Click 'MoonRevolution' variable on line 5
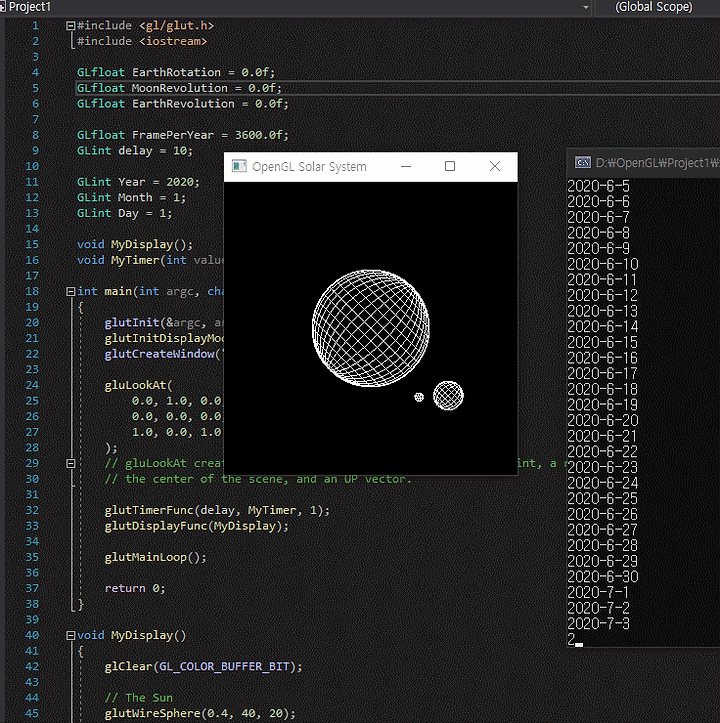The width and height of the screenshot is (720, 723). point(179,88)
